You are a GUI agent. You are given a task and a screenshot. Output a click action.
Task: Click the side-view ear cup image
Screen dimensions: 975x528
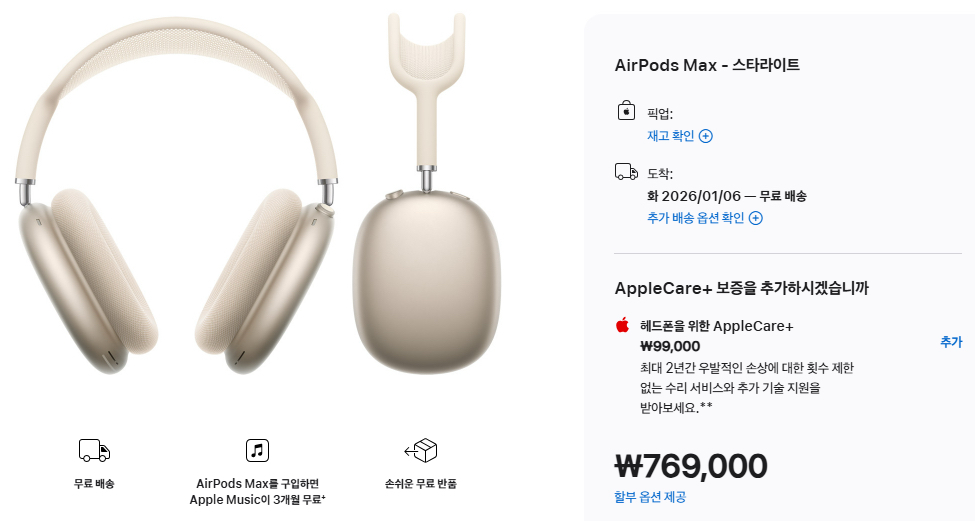pos(427,193)
